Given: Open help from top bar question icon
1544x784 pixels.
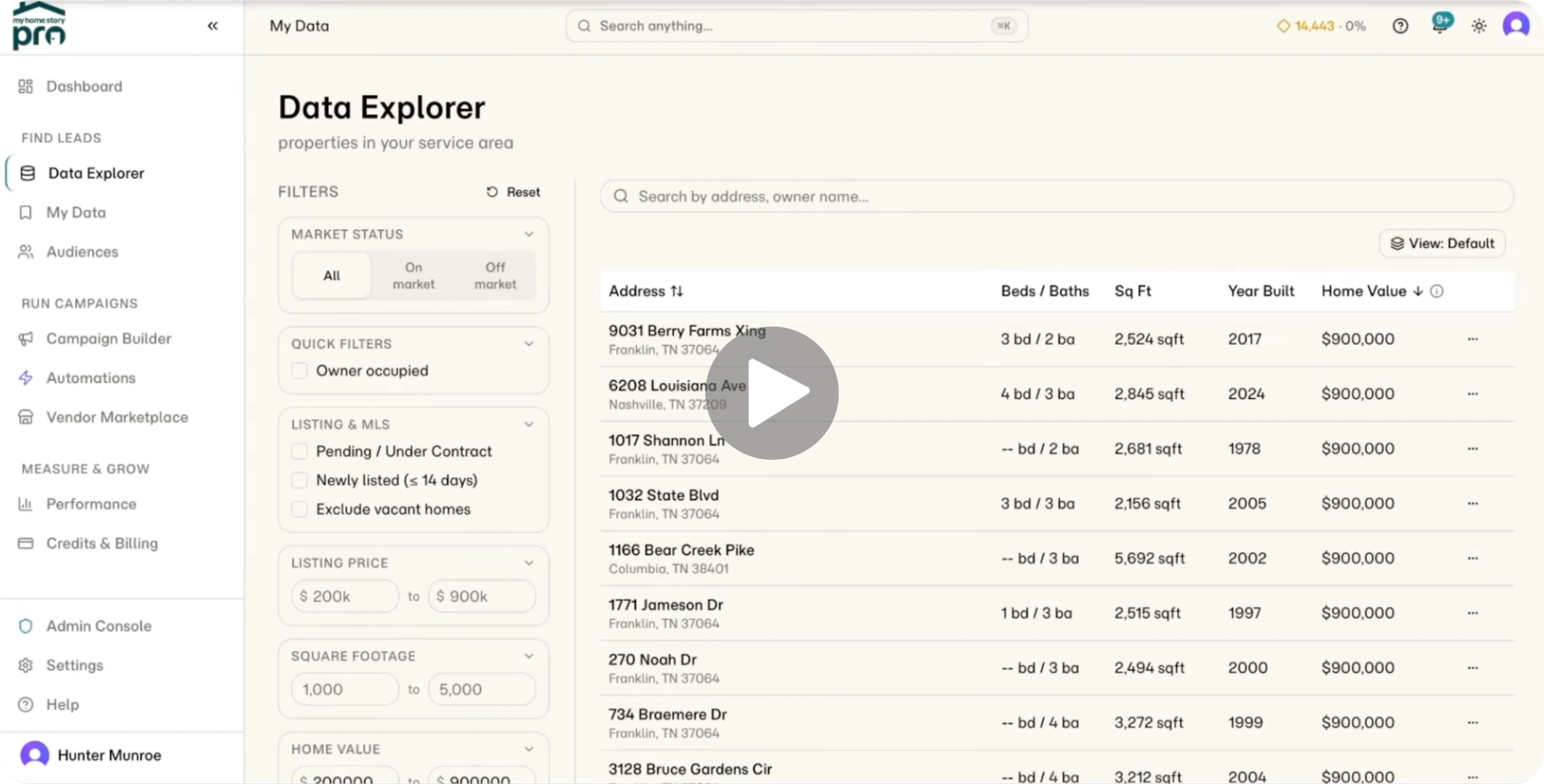Looking at the screenshot, I should tap(1400, 26).
